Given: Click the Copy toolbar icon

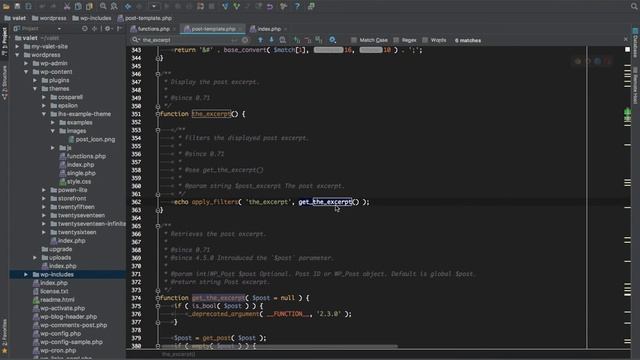Looking at the screenshot, I should [78, 6].
